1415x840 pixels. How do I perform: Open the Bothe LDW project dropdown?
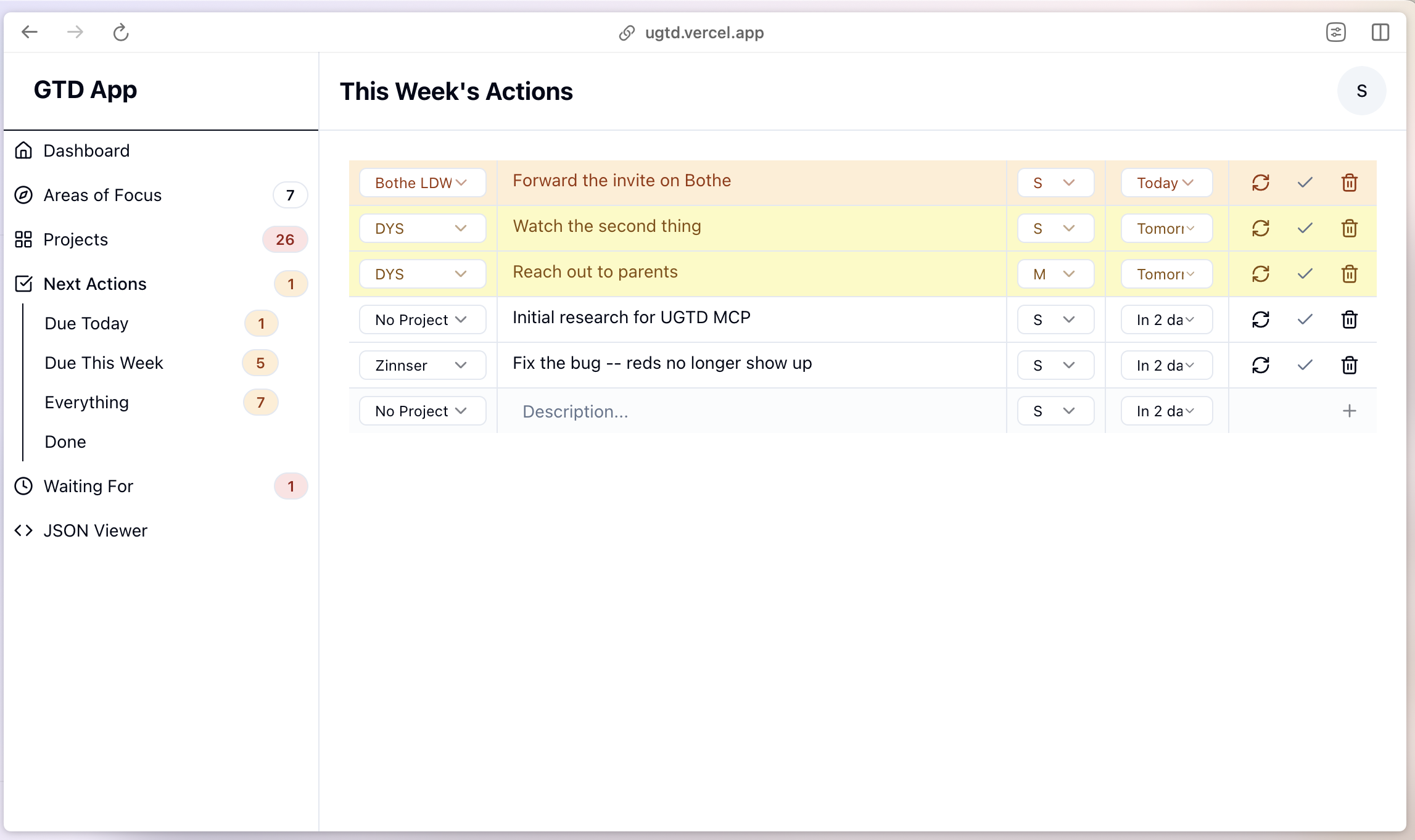(422, 183)
